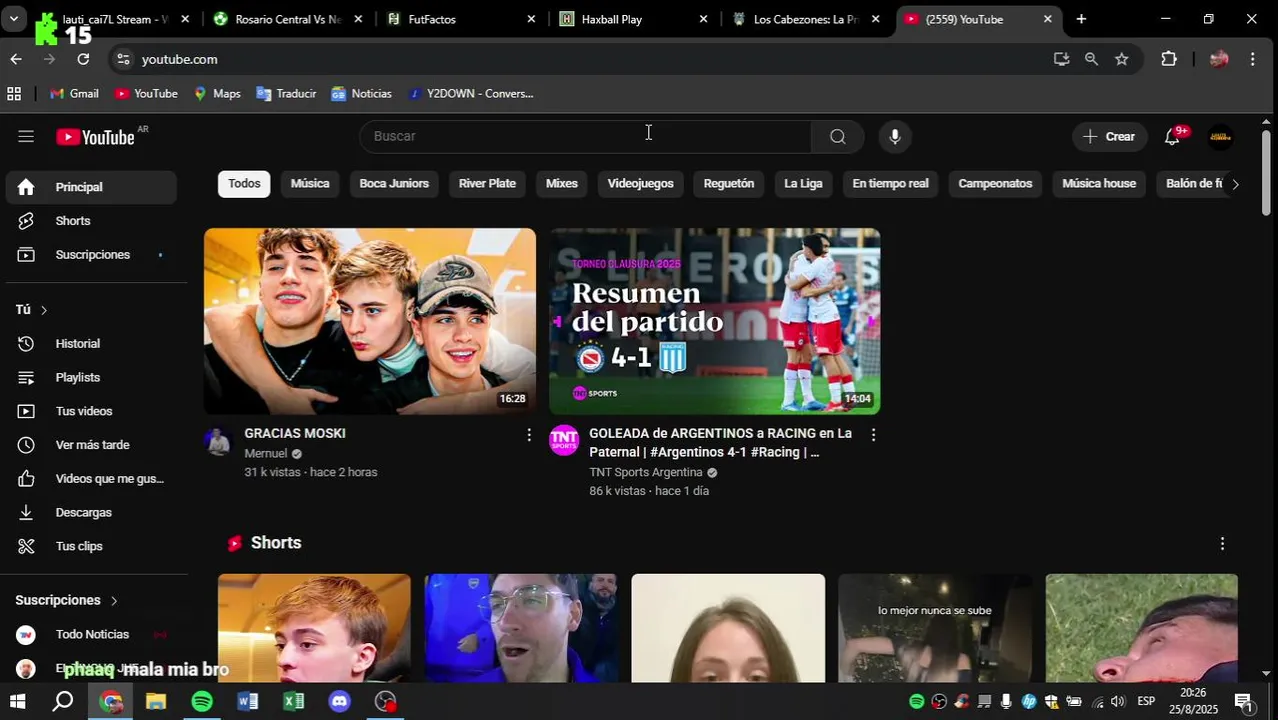
Task: Open Ver más tarde in sidebar
Action: coord(91,445)
